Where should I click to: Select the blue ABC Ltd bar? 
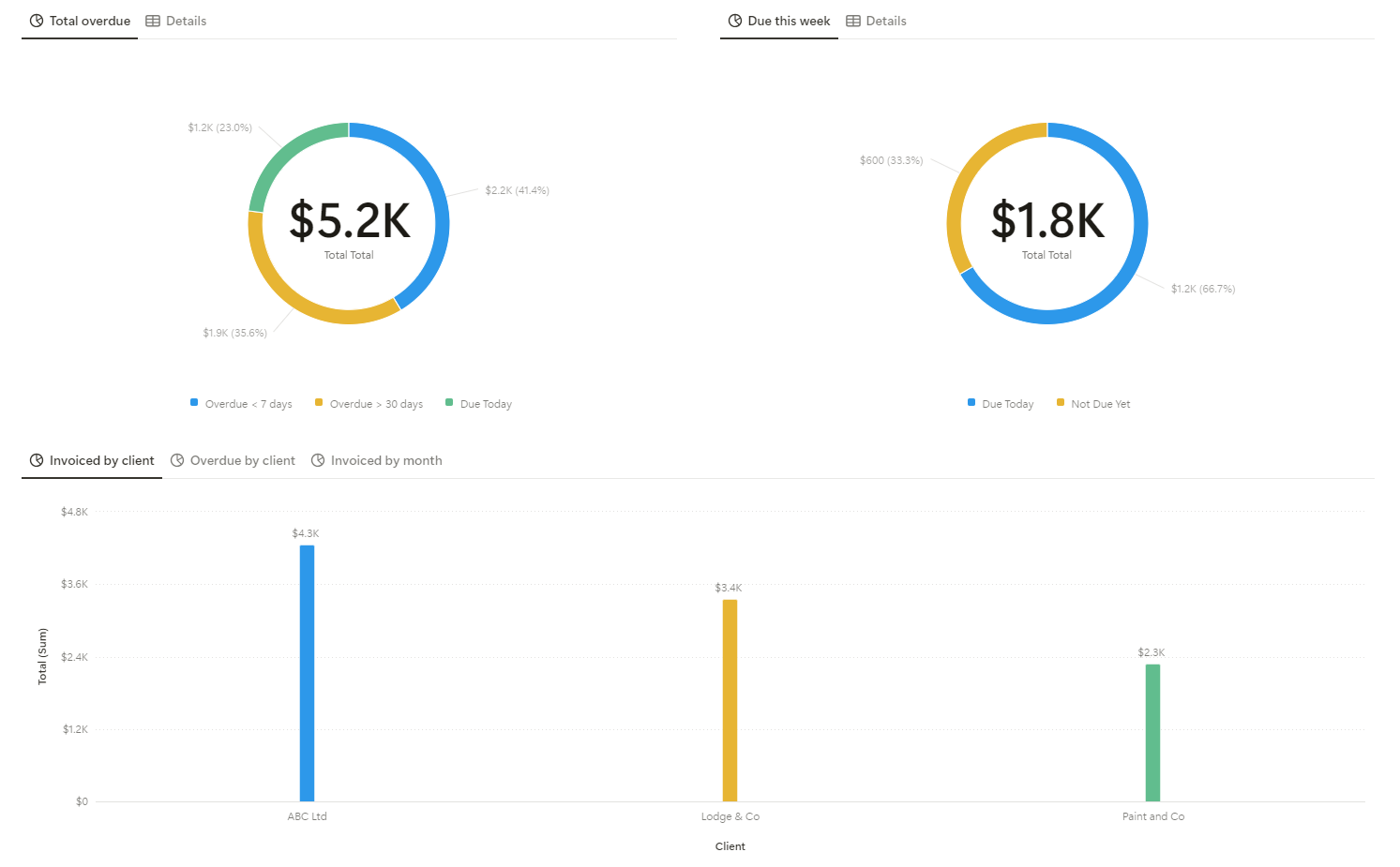coord(307,673)
